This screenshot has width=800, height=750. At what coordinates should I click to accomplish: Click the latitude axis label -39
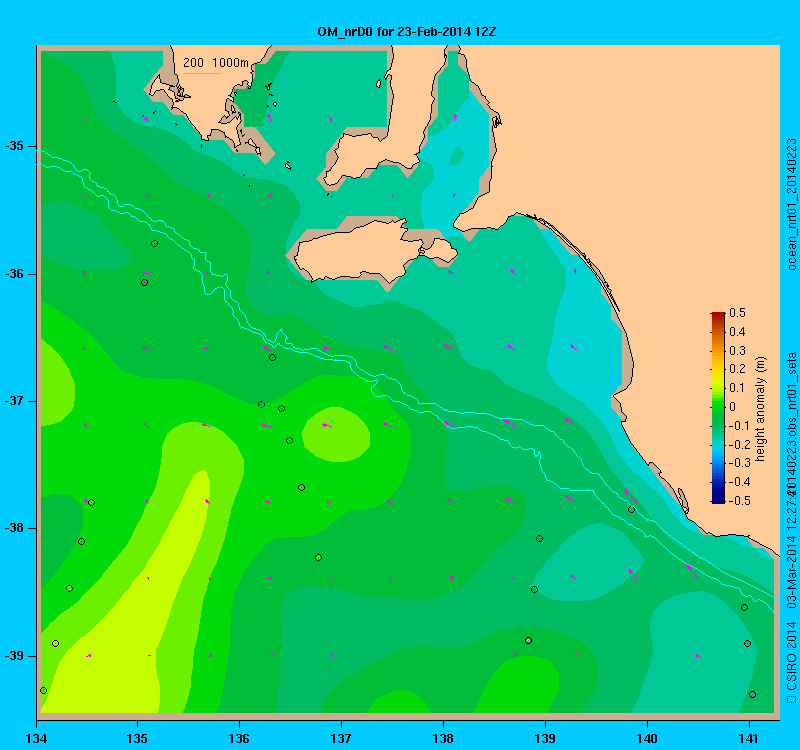point(14,656)
